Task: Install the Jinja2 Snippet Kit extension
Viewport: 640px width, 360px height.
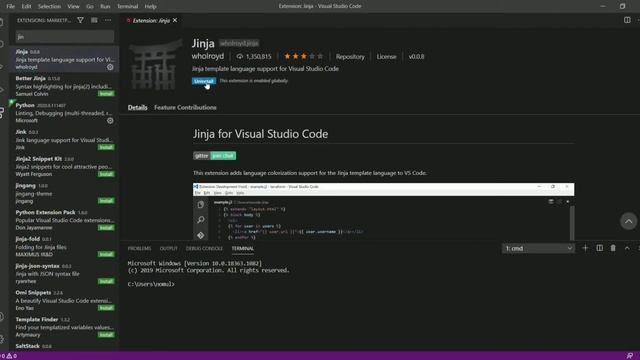Action: 106,174
